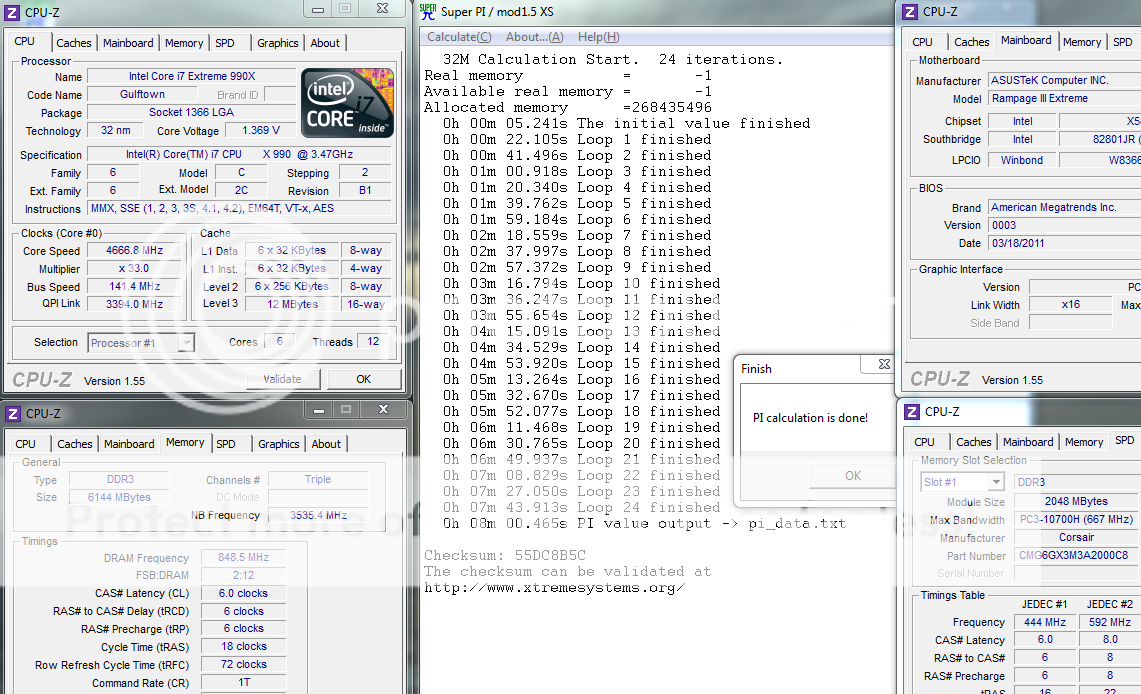Click the xtremesystems.org URL in Super PI
Screen dimensions: 1141x694
tap(554, 588)
